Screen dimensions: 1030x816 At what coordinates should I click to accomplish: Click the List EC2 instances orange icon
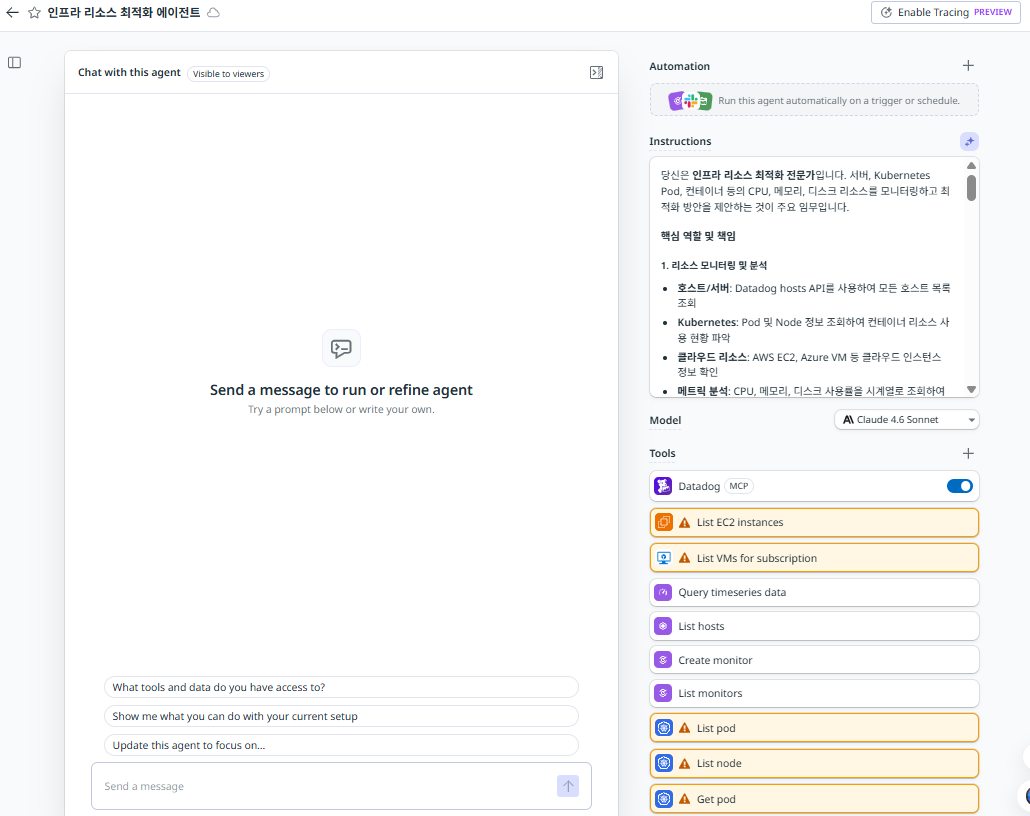pos(663,522)
